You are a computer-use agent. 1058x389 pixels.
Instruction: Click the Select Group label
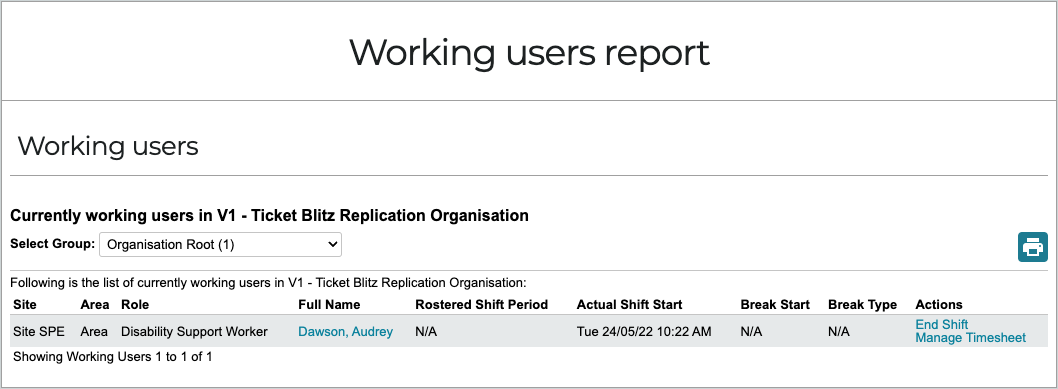[x=53, y=244]
